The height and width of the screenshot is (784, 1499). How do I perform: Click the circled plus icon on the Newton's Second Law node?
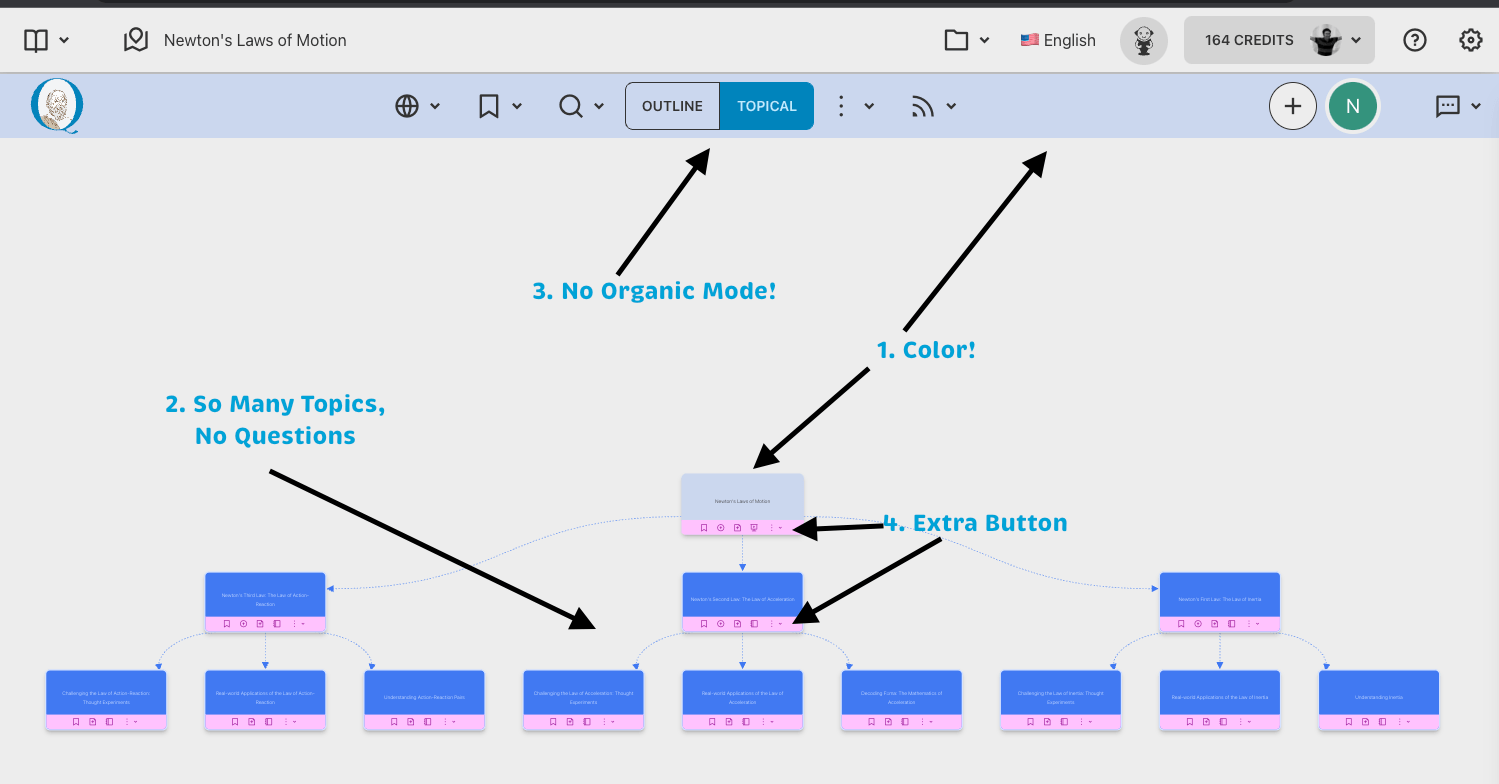pyautogui.click(x=721, y=624)
